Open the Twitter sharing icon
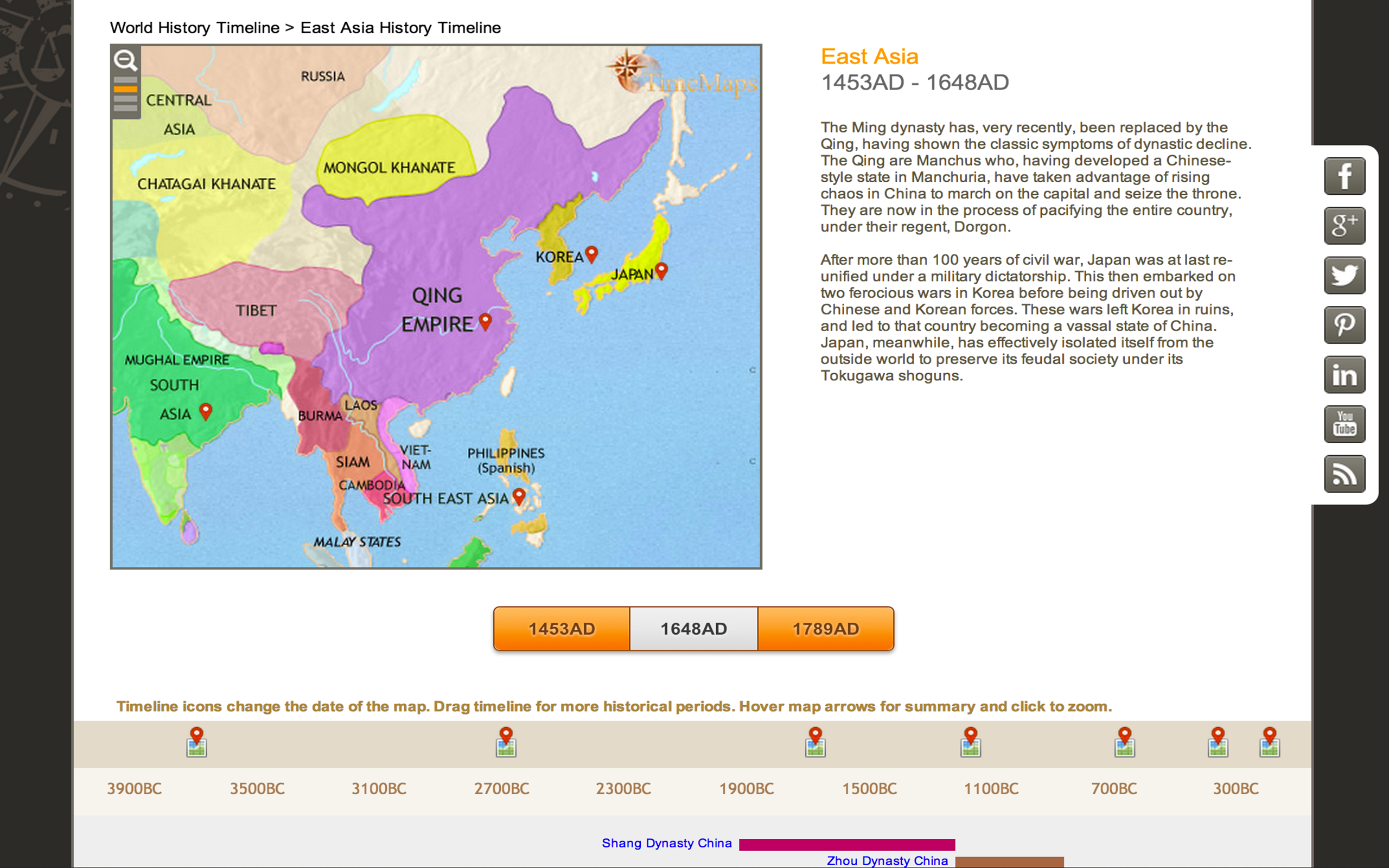 pyautogui.click(x=1345, y=275)
